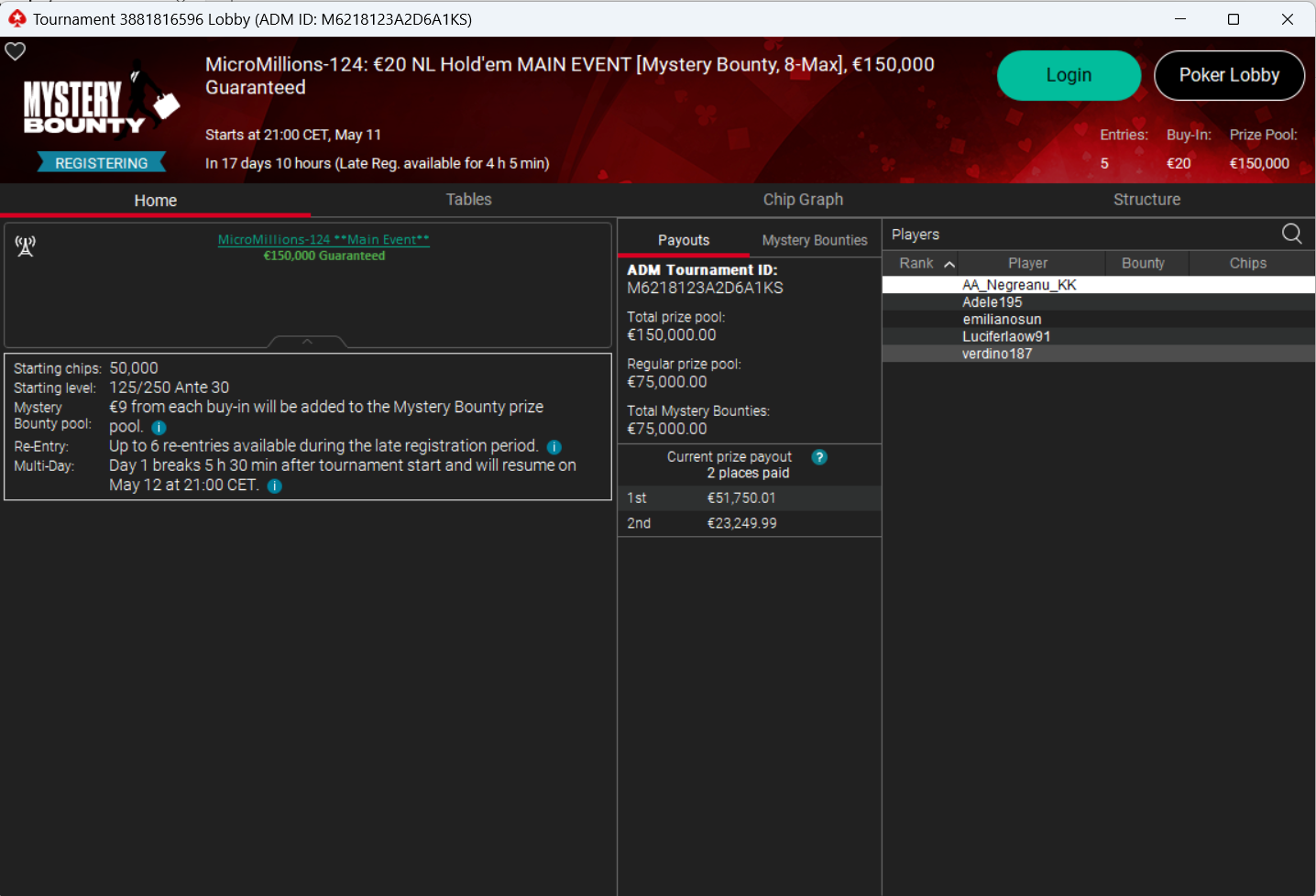Screen dimensions: 1316x896
Task: Minimize the tournament lobby window
Action: [1180, 18]
